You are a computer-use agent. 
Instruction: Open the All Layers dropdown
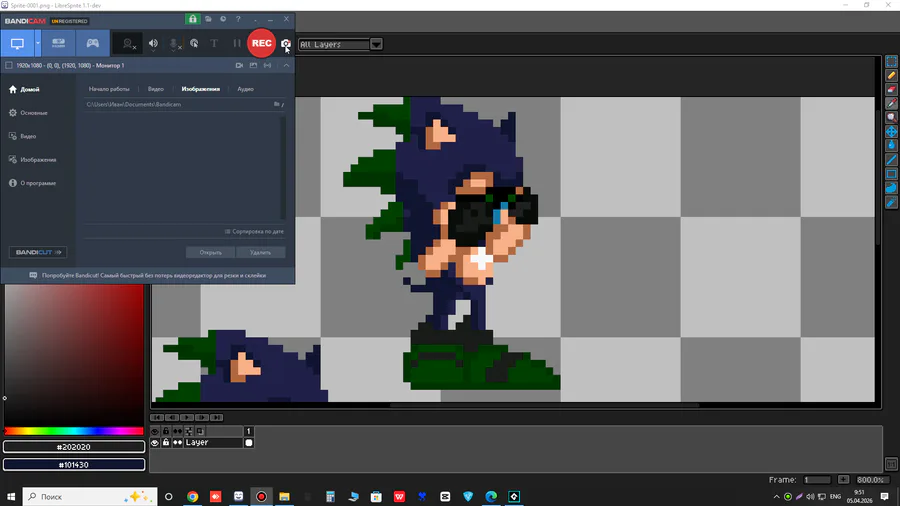tap(340, 44)
